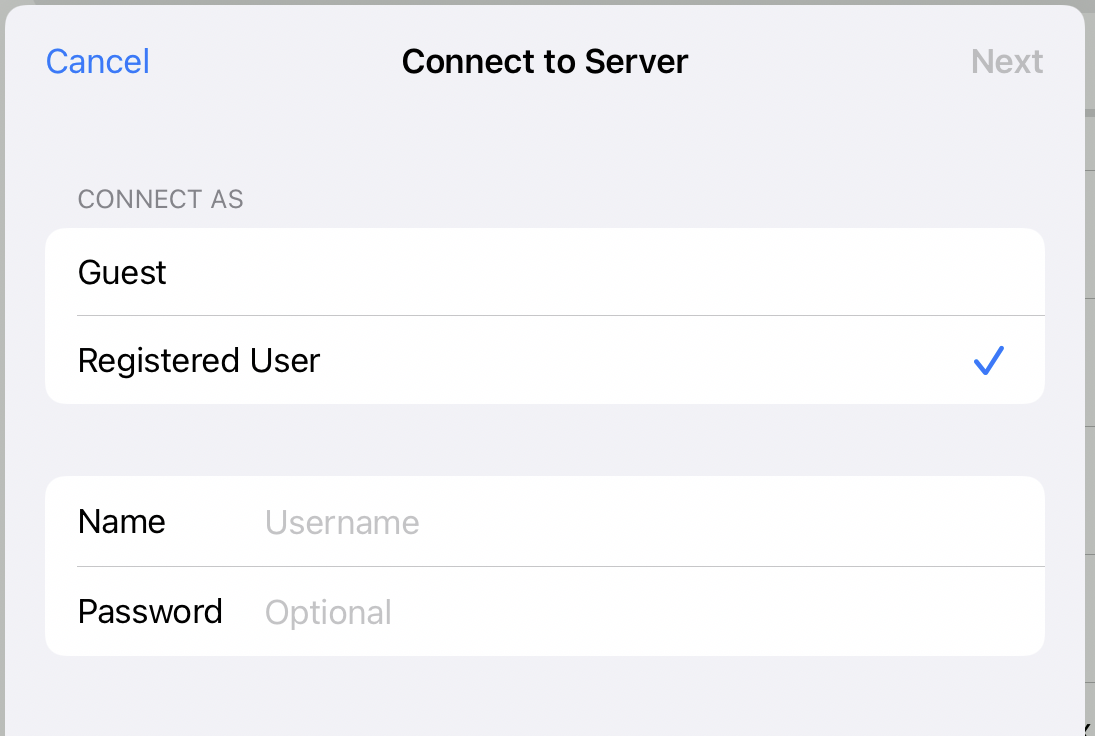1095x736 pixels.
Task: Tap Registered User row to confirm selection
Action: pos(400,360)
